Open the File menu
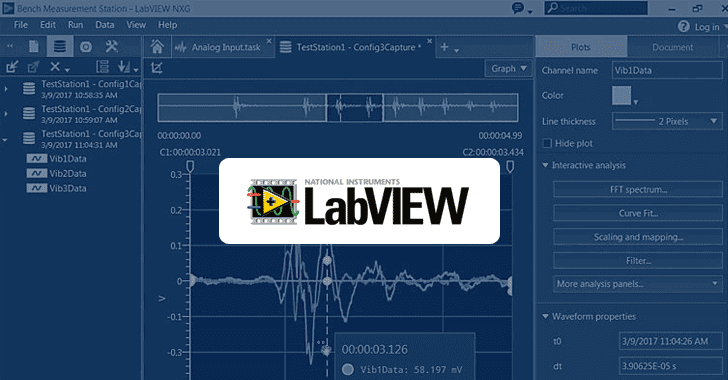Image resolution: width=728 pixels, height=380 pixels. (x=20, y=25)
